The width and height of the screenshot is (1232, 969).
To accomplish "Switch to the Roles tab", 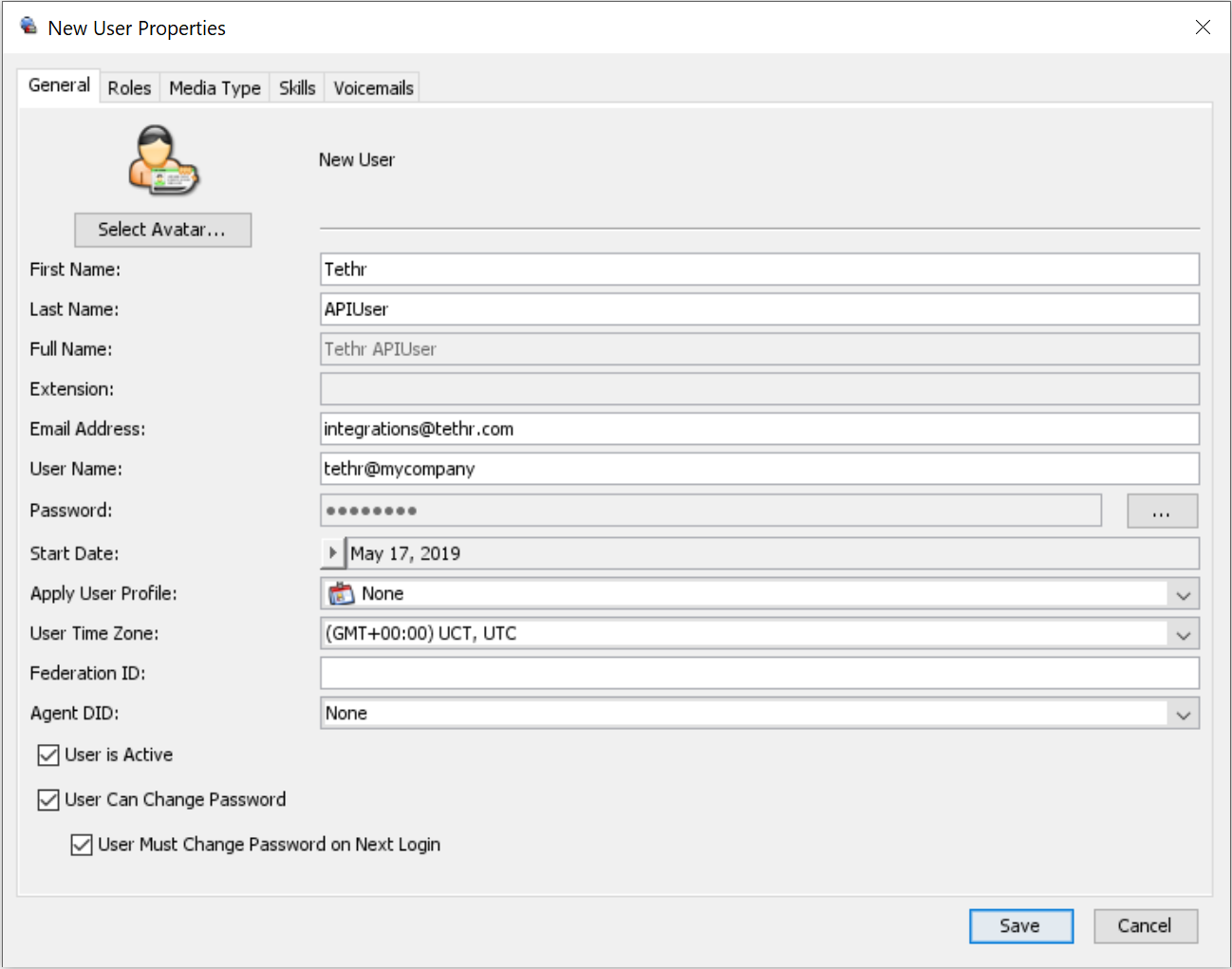I will tap(129, 88).
